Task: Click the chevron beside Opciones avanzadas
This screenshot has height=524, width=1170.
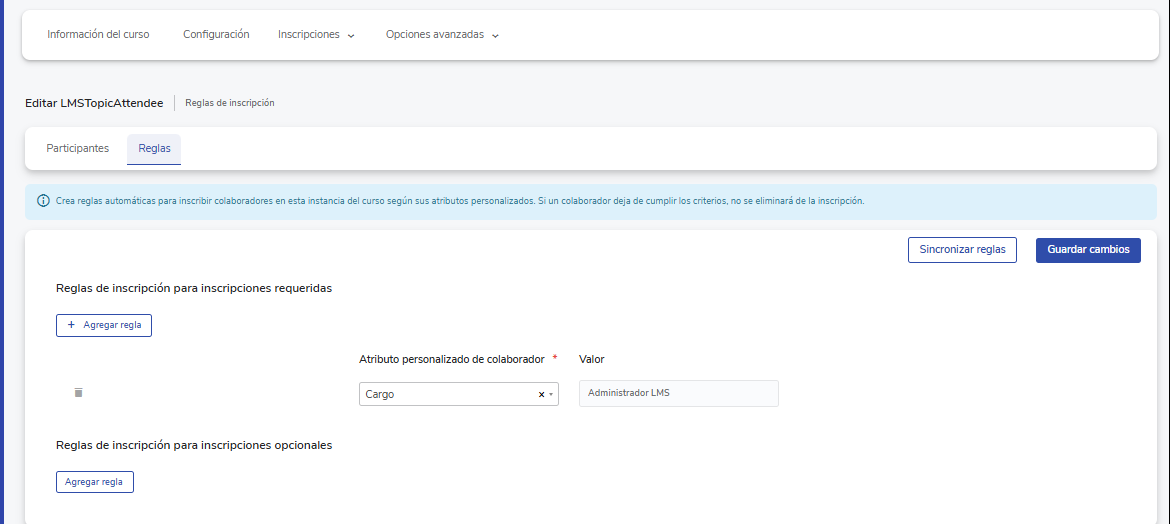Action: pyautogui.click(x=496, y=36)
